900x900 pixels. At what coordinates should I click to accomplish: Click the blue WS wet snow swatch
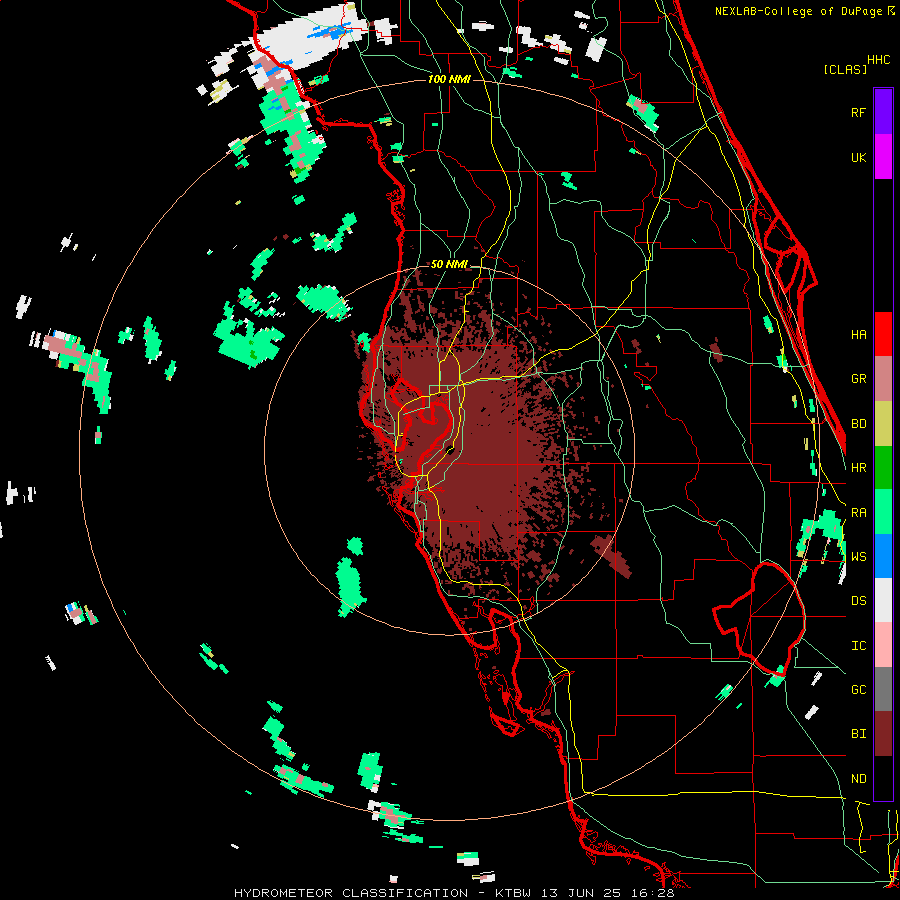(883, 556)
